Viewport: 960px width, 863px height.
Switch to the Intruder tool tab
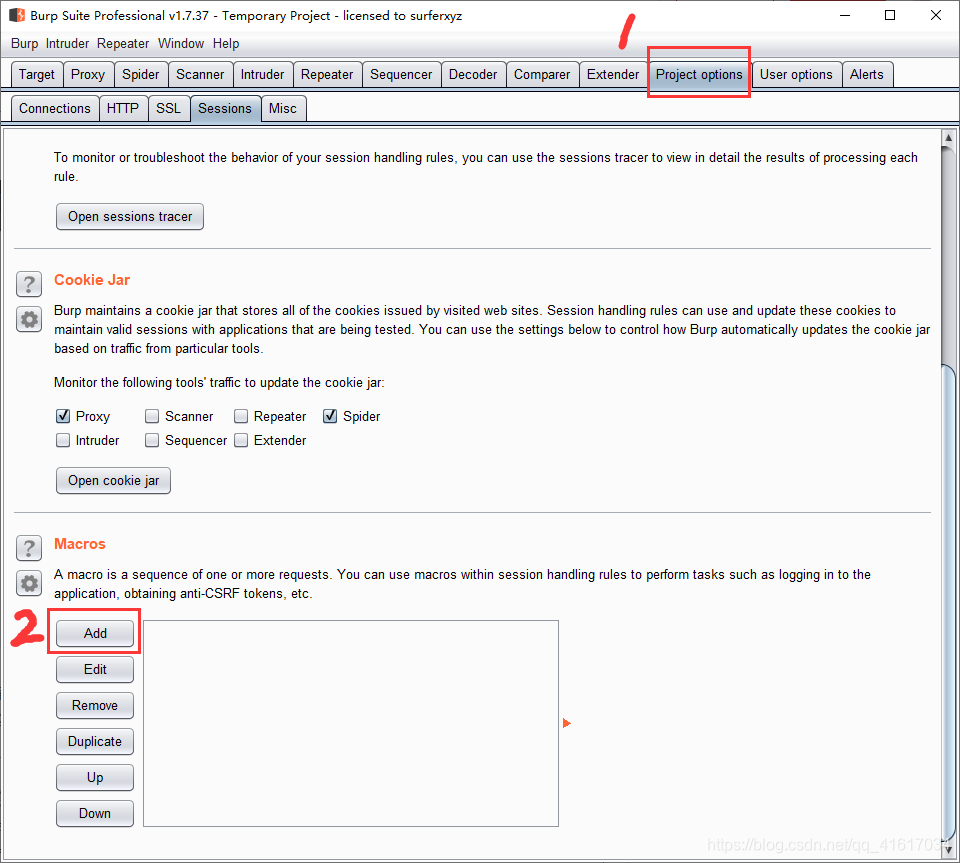(263, 75)
